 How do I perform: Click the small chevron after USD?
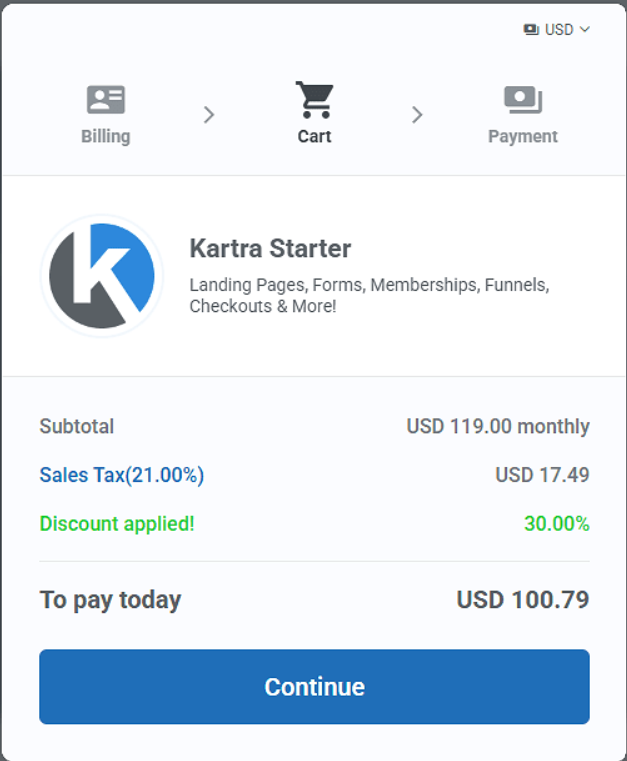click(x=585, y=30)
